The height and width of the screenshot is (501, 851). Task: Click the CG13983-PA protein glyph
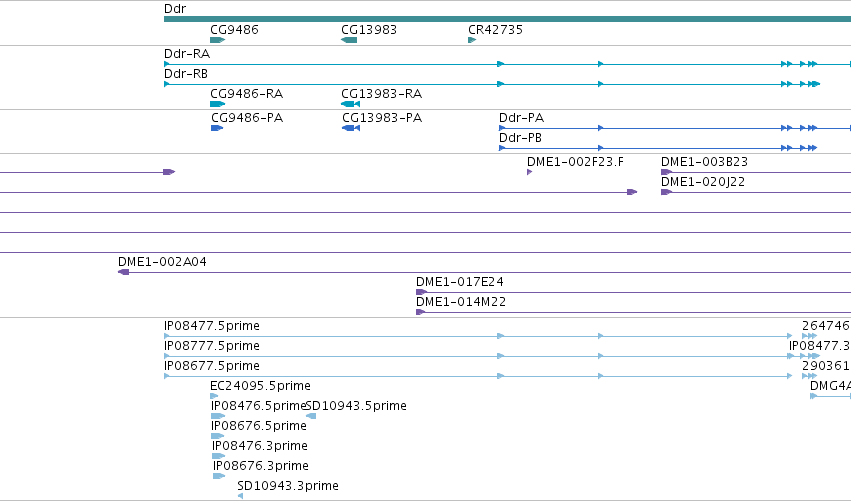pyautogui.click(x=351, y=128)
